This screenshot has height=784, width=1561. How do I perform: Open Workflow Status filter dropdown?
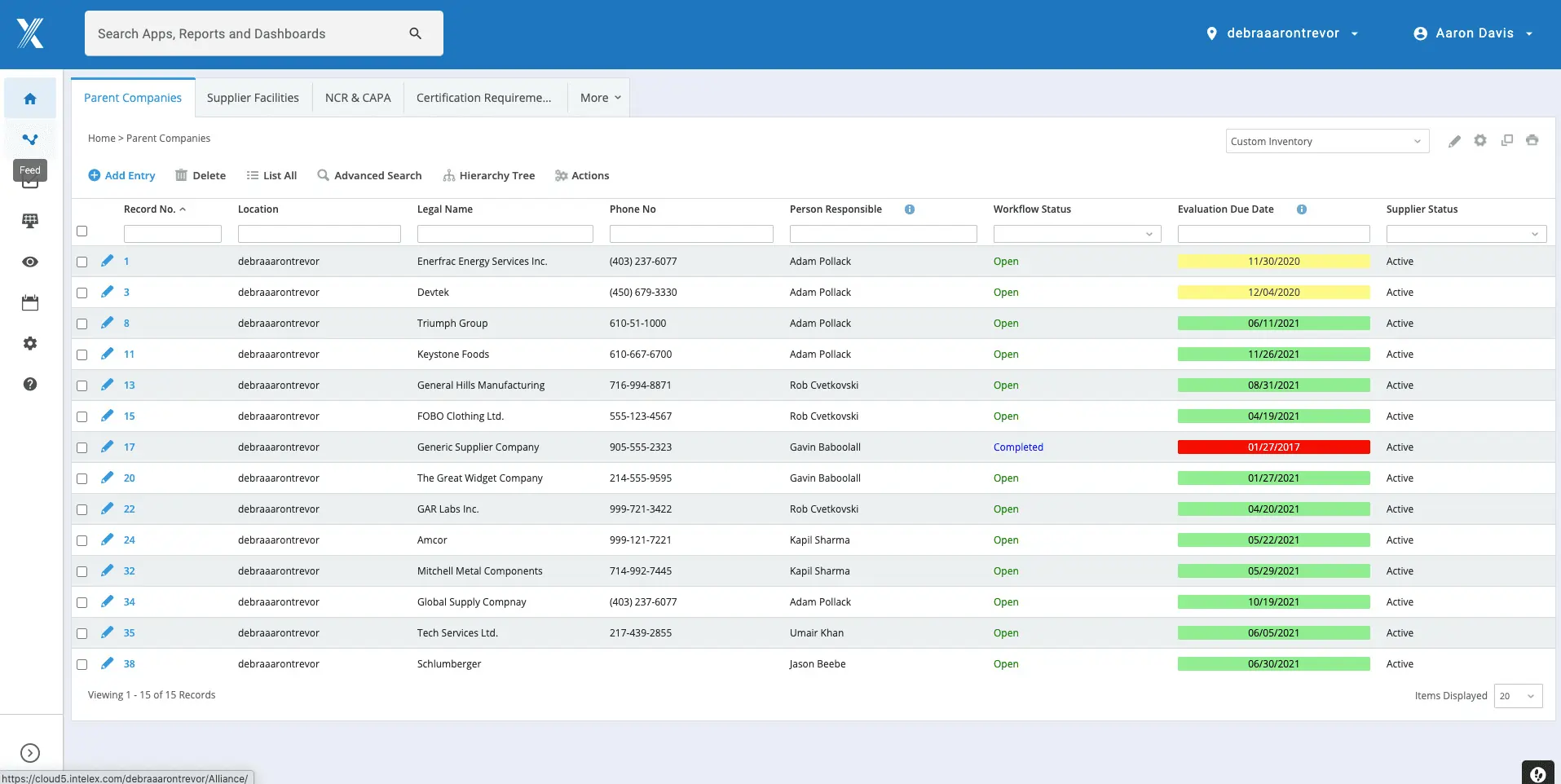click(x=1077, y=234)
